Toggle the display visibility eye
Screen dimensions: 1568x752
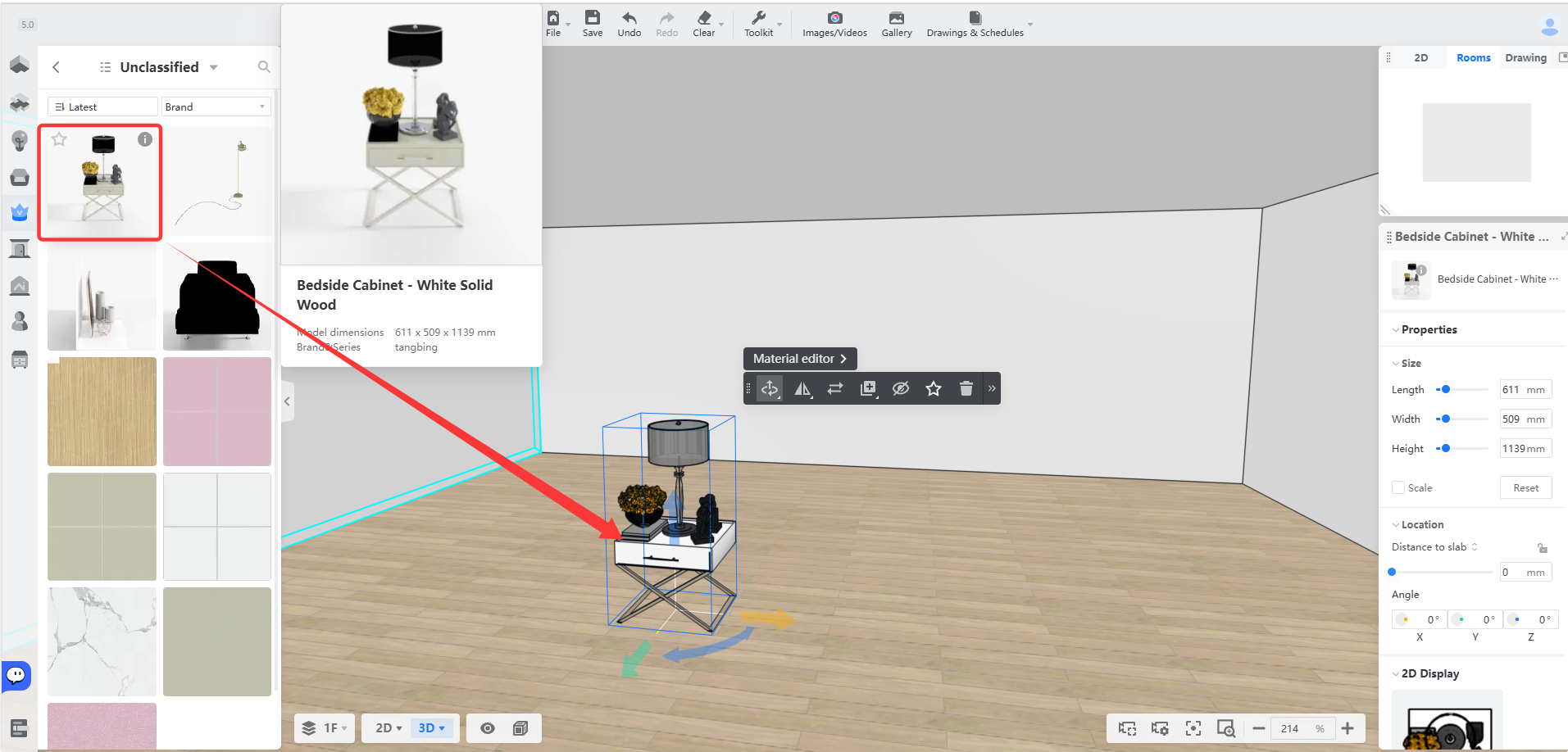(488, 728)
